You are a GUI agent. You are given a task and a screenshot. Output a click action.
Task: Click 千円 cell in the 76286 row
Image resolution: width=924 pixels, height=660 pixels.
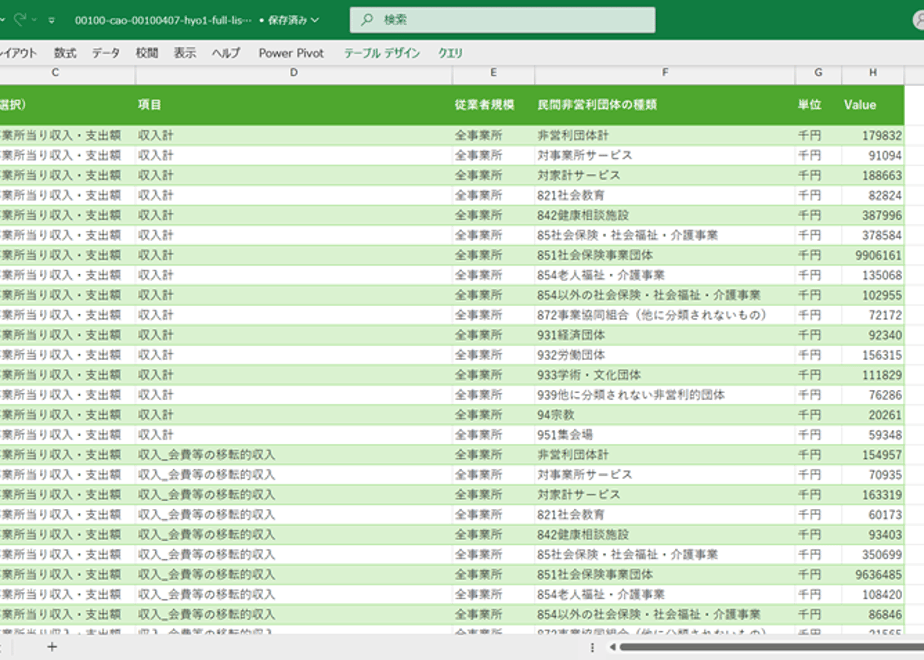pyautogui.click(x=818, y=395)
